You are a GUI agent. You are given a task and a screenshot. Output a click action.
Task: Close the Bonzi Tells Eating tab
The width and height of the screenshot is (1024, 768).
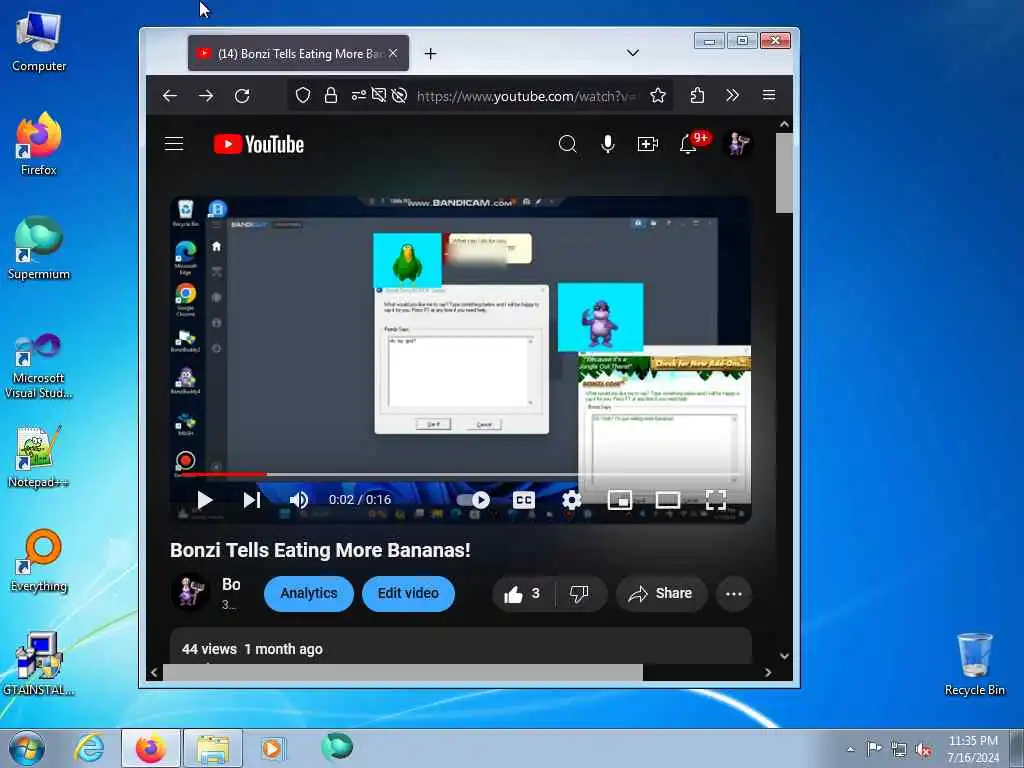[392, 54]
